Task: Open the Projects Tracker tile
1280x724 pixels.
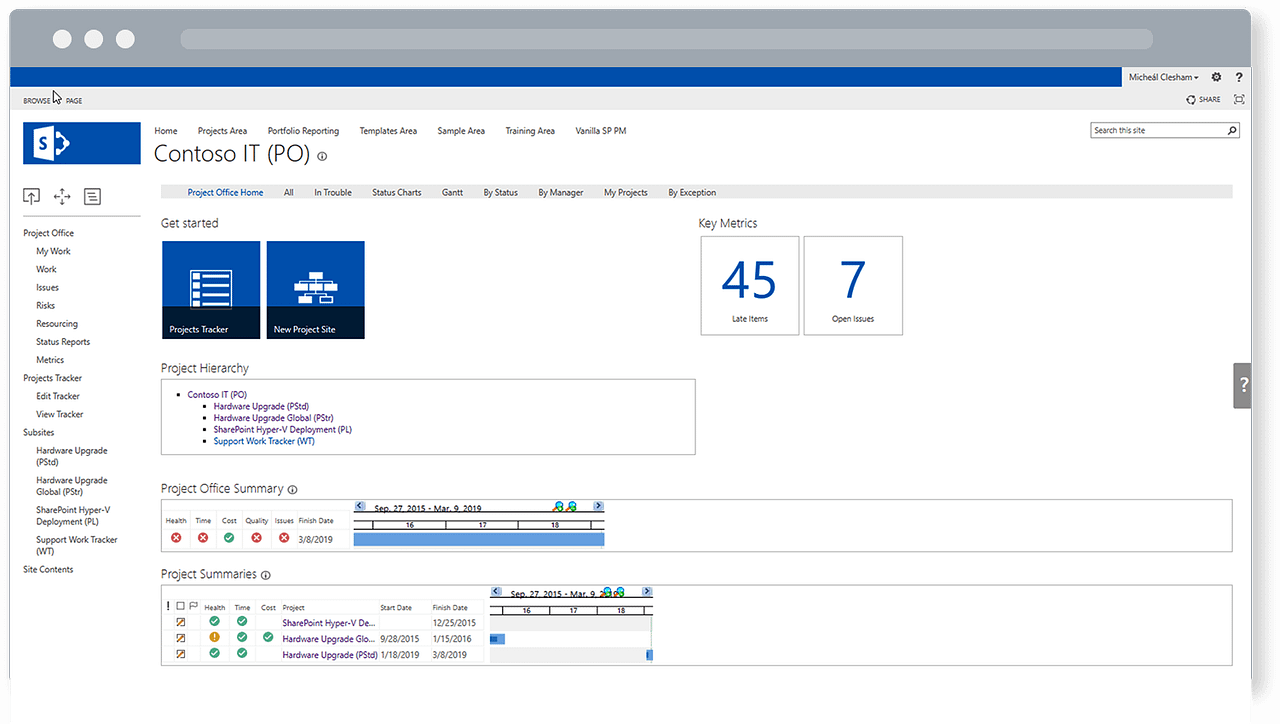Action: pos(210,289)
